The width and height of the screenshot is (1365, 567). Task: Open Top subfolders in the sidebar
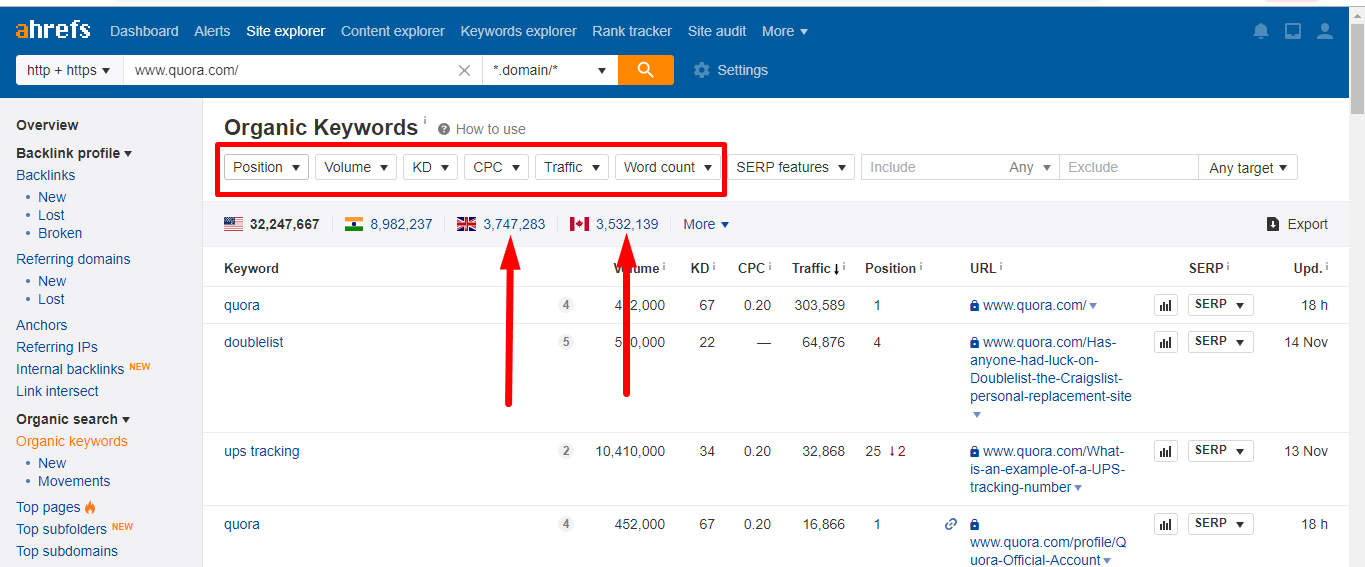pos(62,529)
